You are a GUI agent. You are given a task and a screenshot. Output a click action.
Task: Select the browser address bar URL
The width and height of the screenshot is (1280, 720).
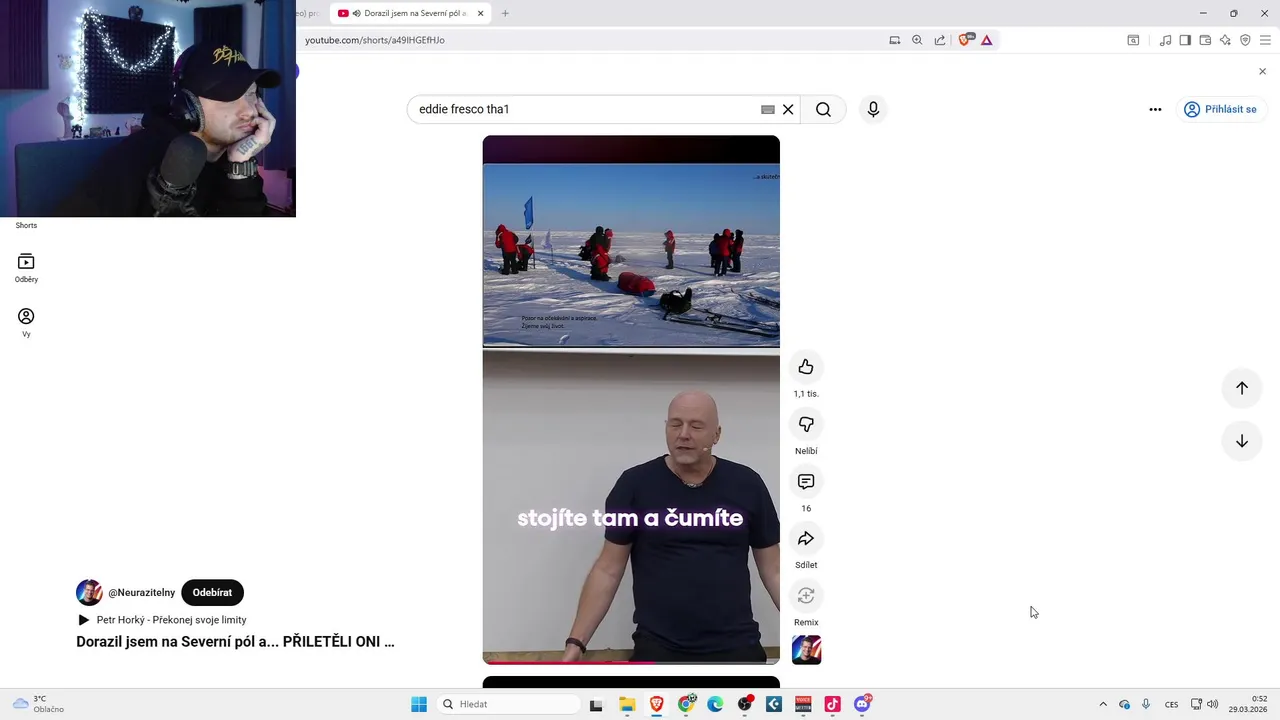tap(375, 40)
